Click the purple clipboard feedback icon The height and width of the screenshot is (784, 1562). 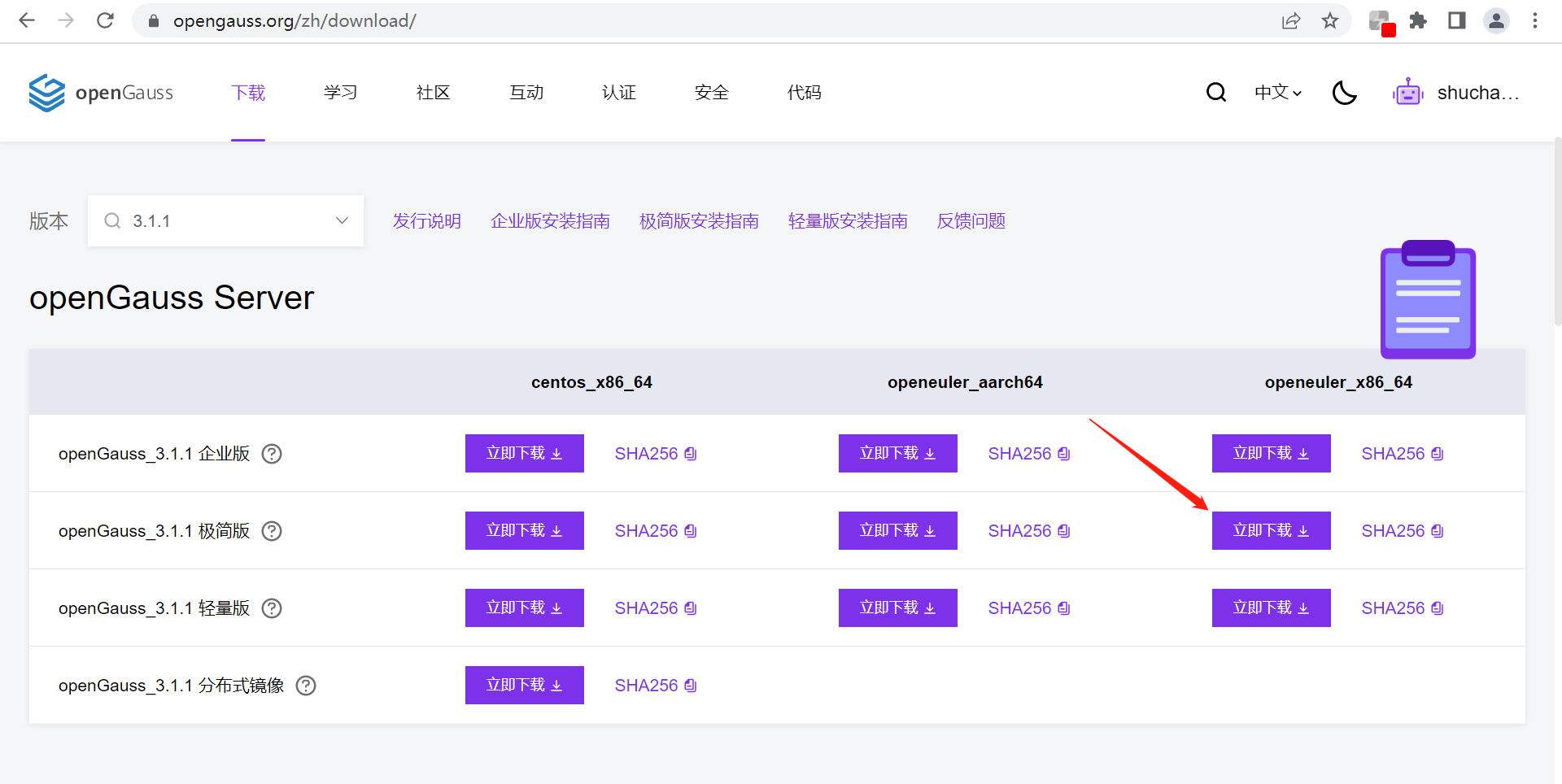pos(1428,300)
